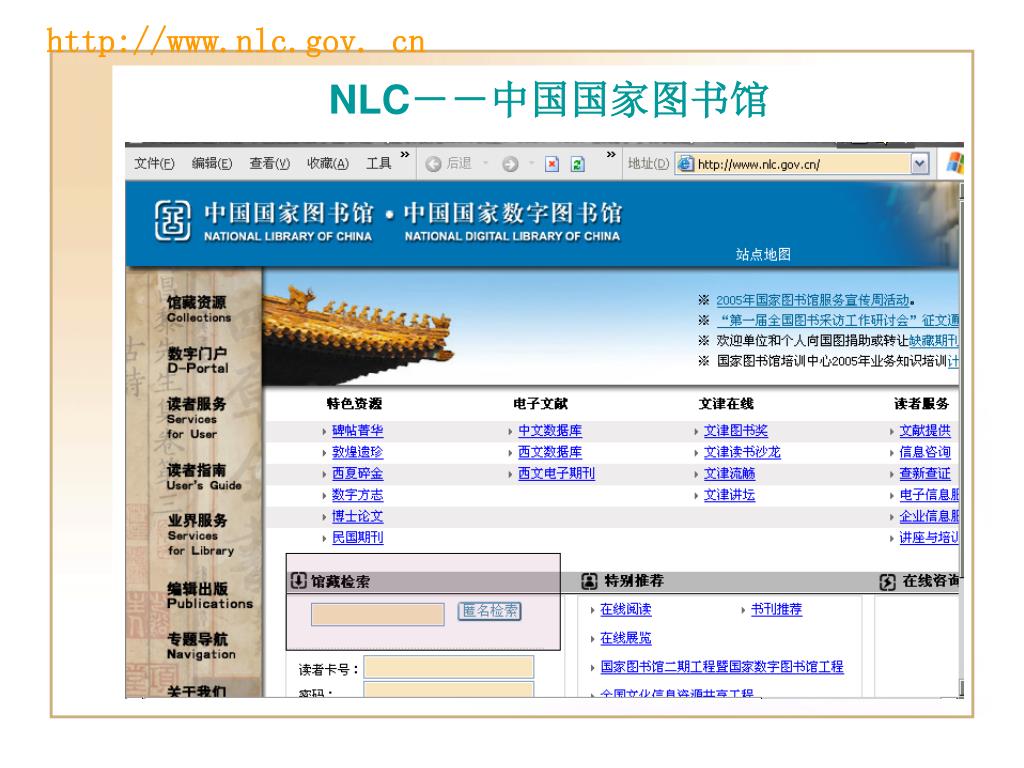This screenshot has height=768, width=1024.
Task: Select 数字门户 D-Portal in sidebar
Action: pos(198,360)
